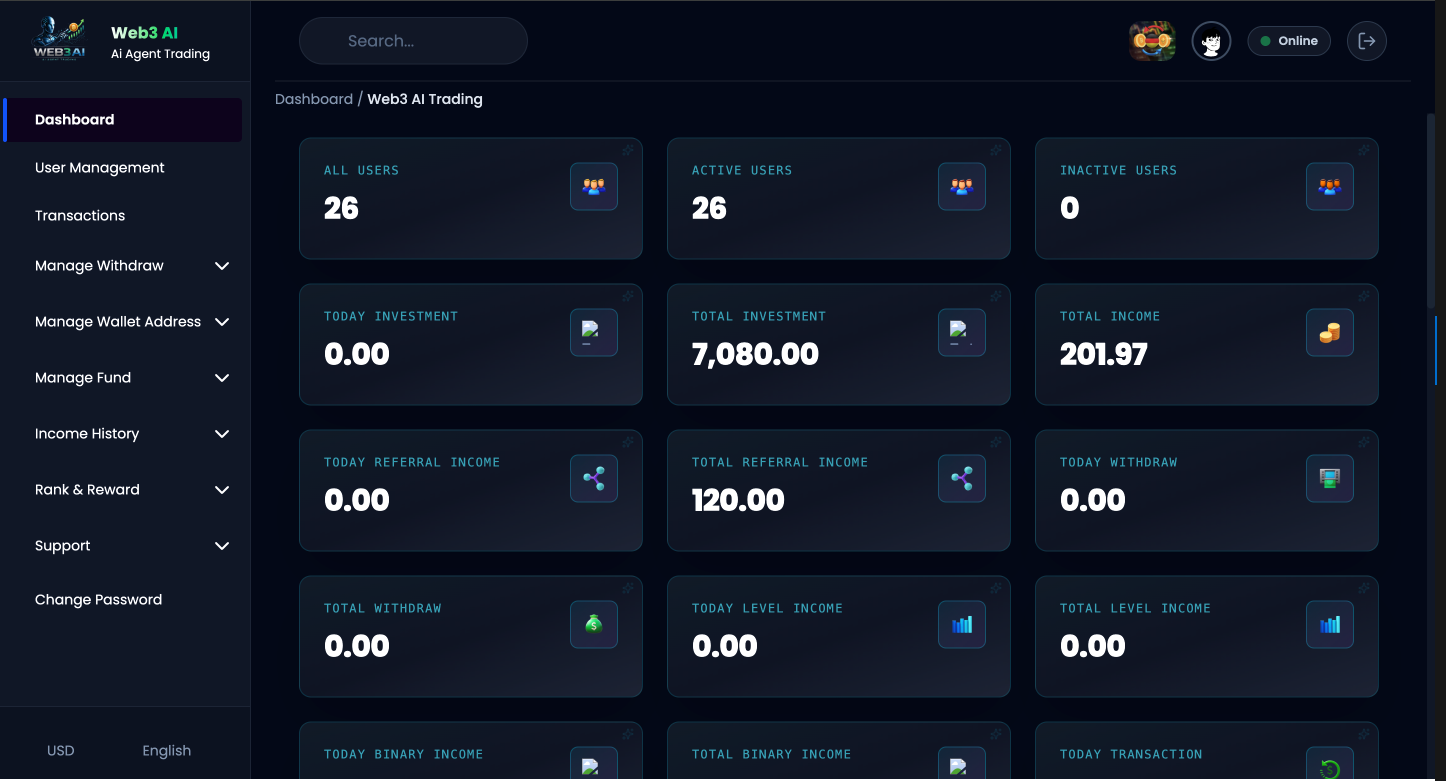This screenshot has width=1446, height=781.
Task: Click the Dashboard breadcrumb link
Action: coord(313,99)
